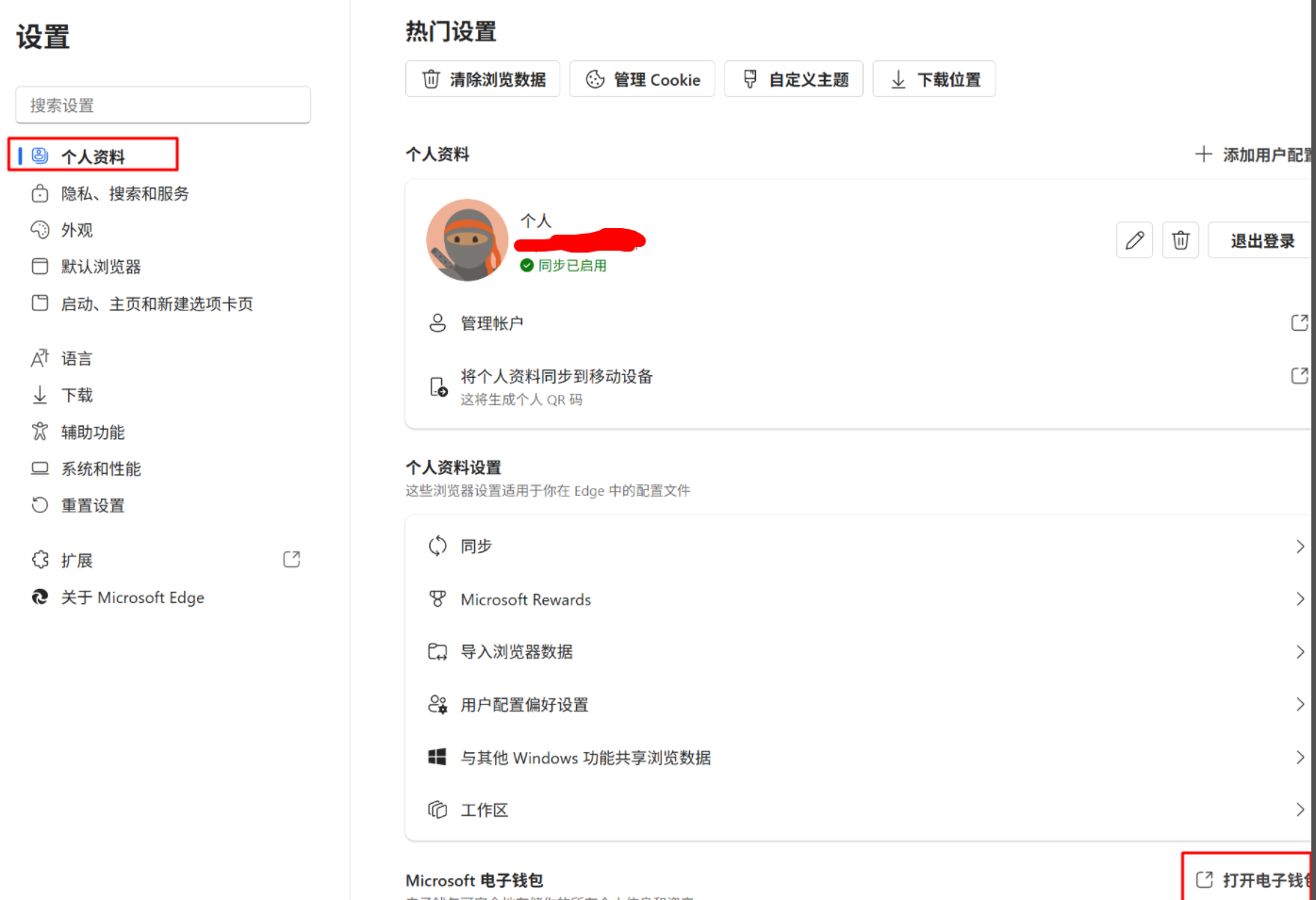Screen dimensions: 1316x900
Task: Click the puzzle icon next to 扩展
Action: pos(40,560)
